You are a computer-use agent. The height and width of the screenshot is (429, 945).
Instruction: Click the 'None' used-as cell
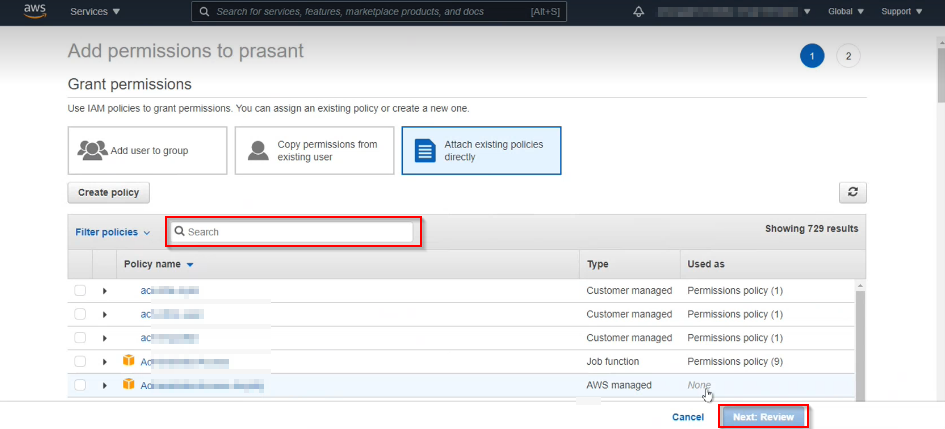(x=699, y=384)
